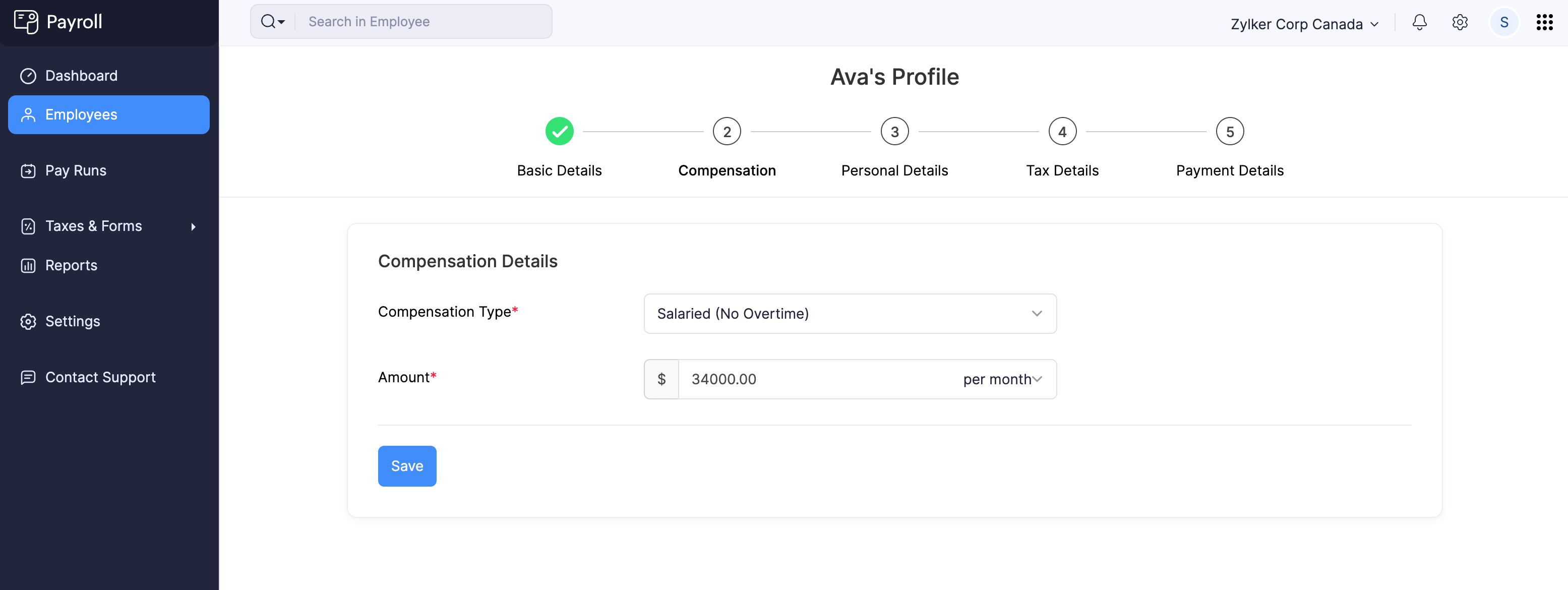1568x590 pixels.
Task: Switch organization via Zylker Corp Canada dropdown
Action: 1304,24
